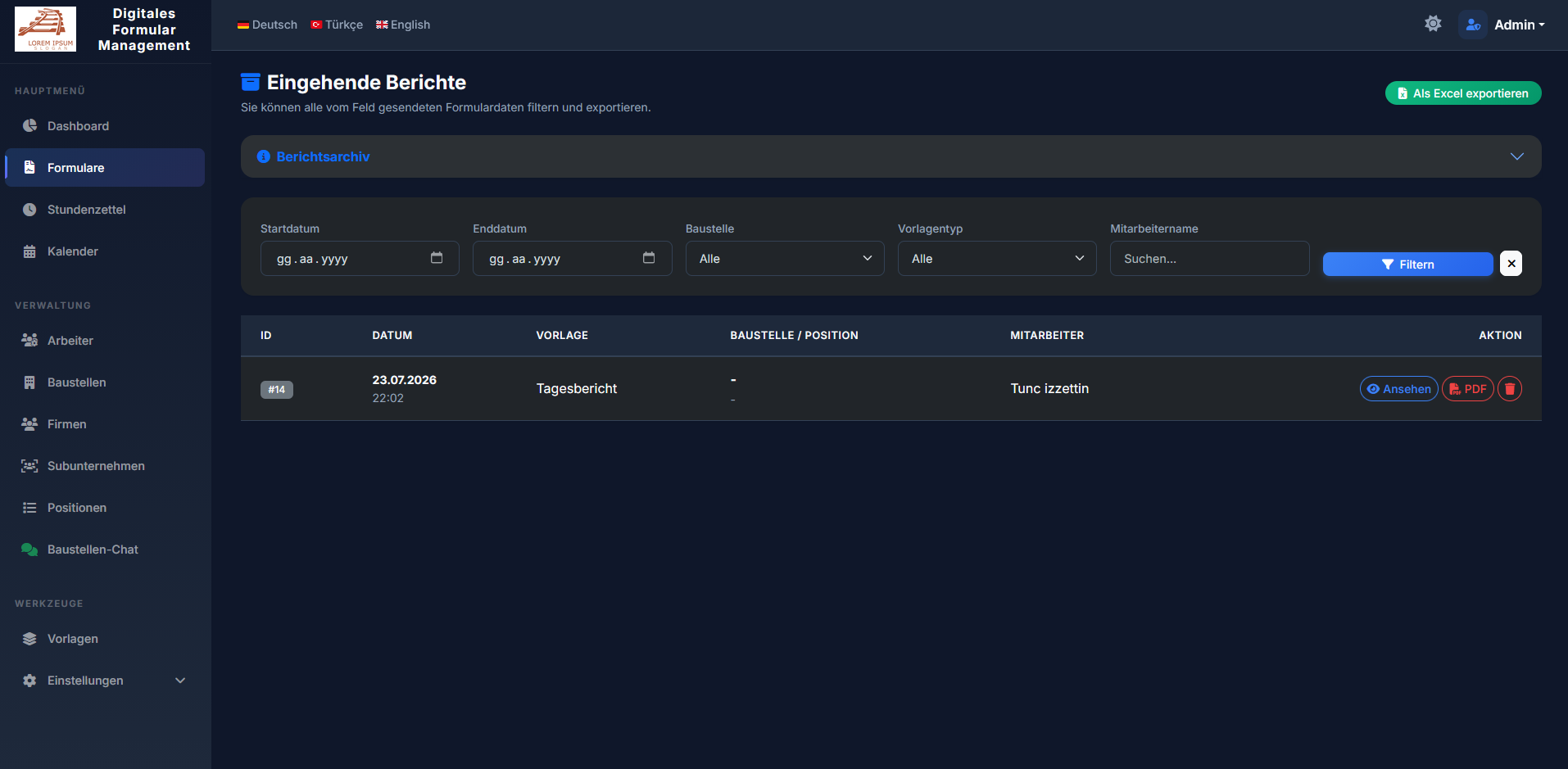Screen dimensions: 1568x769
Task: Open the Admin user dropdown
Action: (x=1520, y=25)
